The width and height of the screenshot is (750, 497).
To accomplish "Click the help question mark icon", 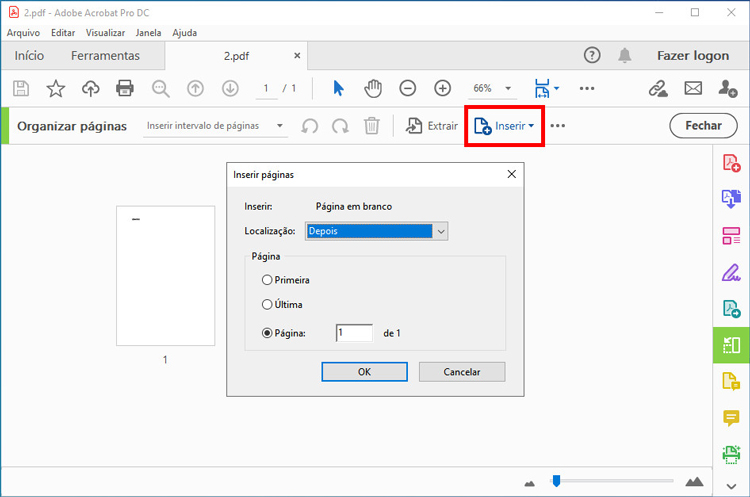I will [x=592, y=55].
